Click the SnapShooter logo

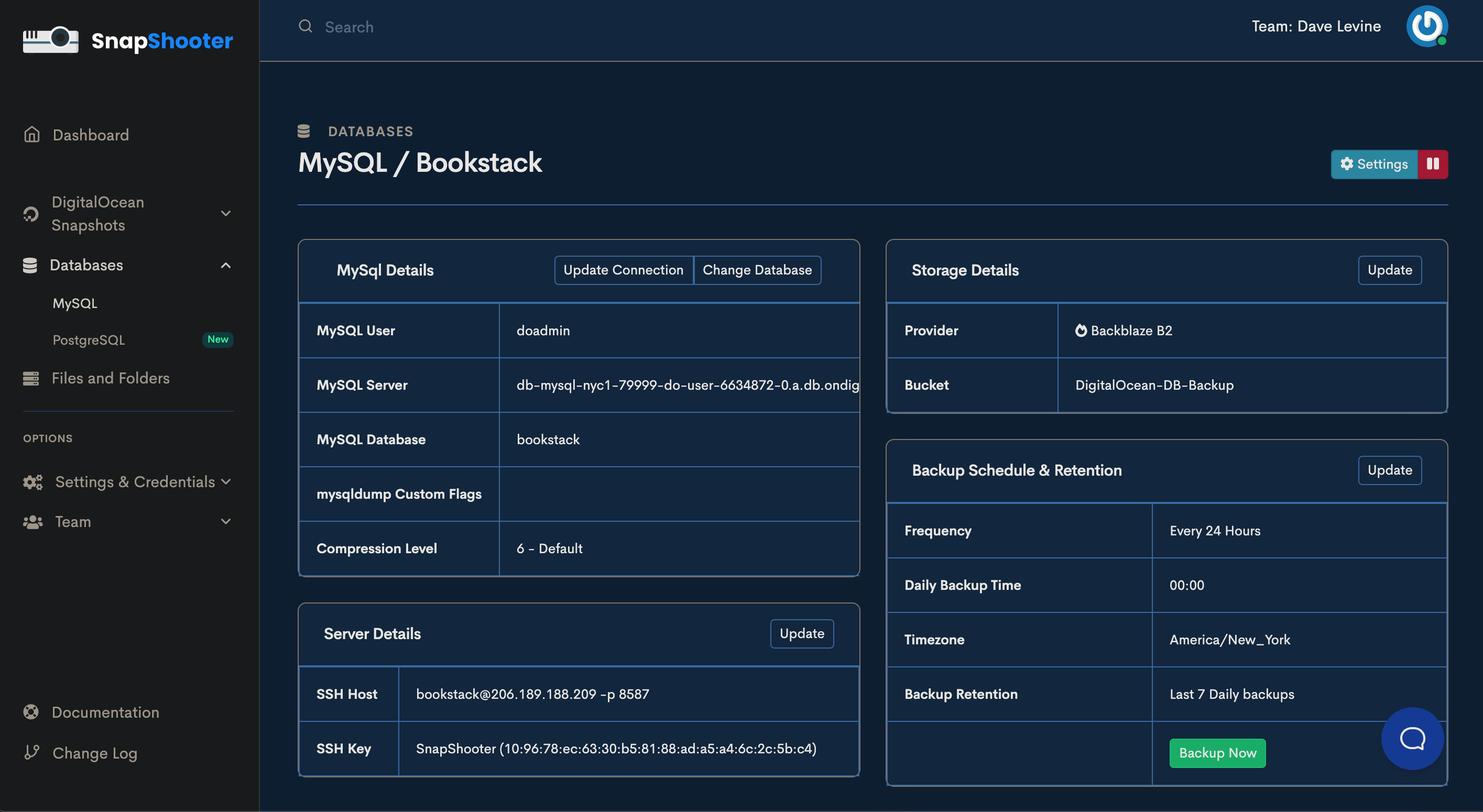[128, 40]
